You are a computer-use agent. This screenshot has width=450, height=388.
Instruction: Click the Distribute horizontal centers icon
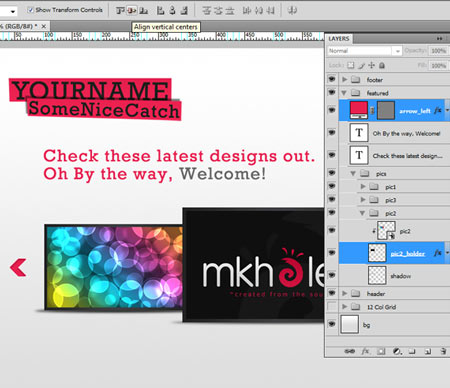click(x=259, y=11)
